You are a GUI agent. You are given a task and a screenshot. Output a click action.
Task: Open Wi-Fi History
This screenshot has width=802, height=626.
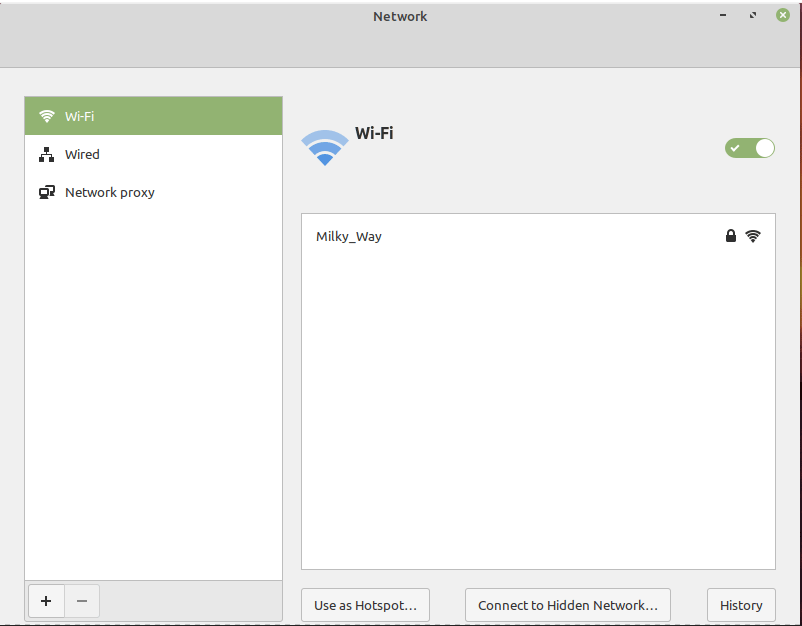[x=741, y=605]
